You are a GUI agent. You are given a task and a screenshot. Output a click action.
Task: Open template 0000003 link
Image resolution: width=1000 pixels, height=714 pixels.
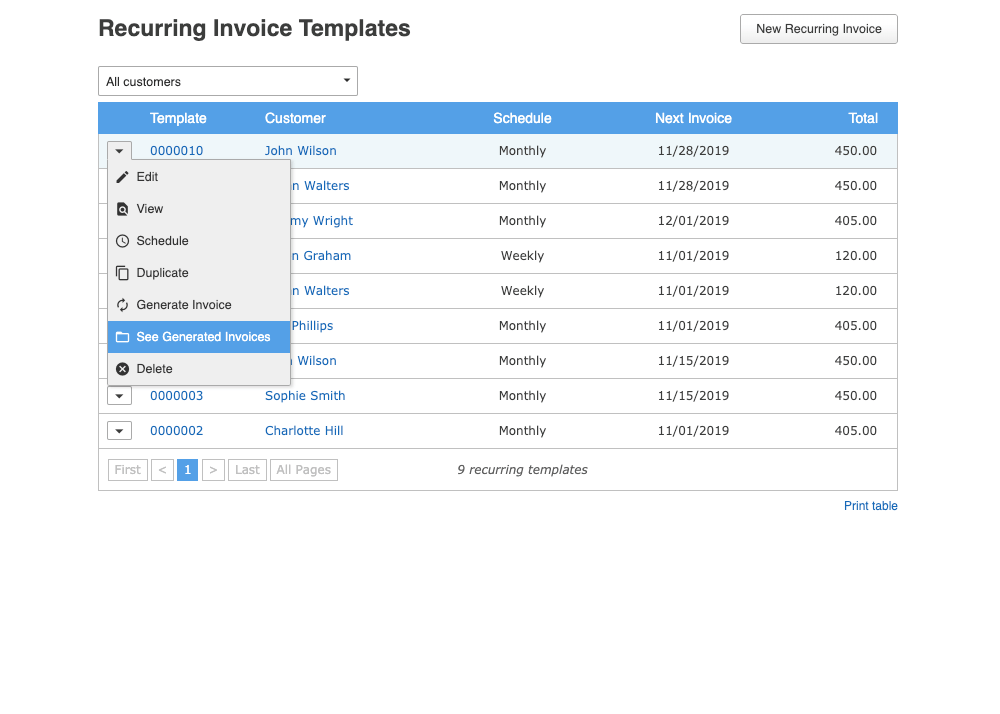tap(177, 396)
